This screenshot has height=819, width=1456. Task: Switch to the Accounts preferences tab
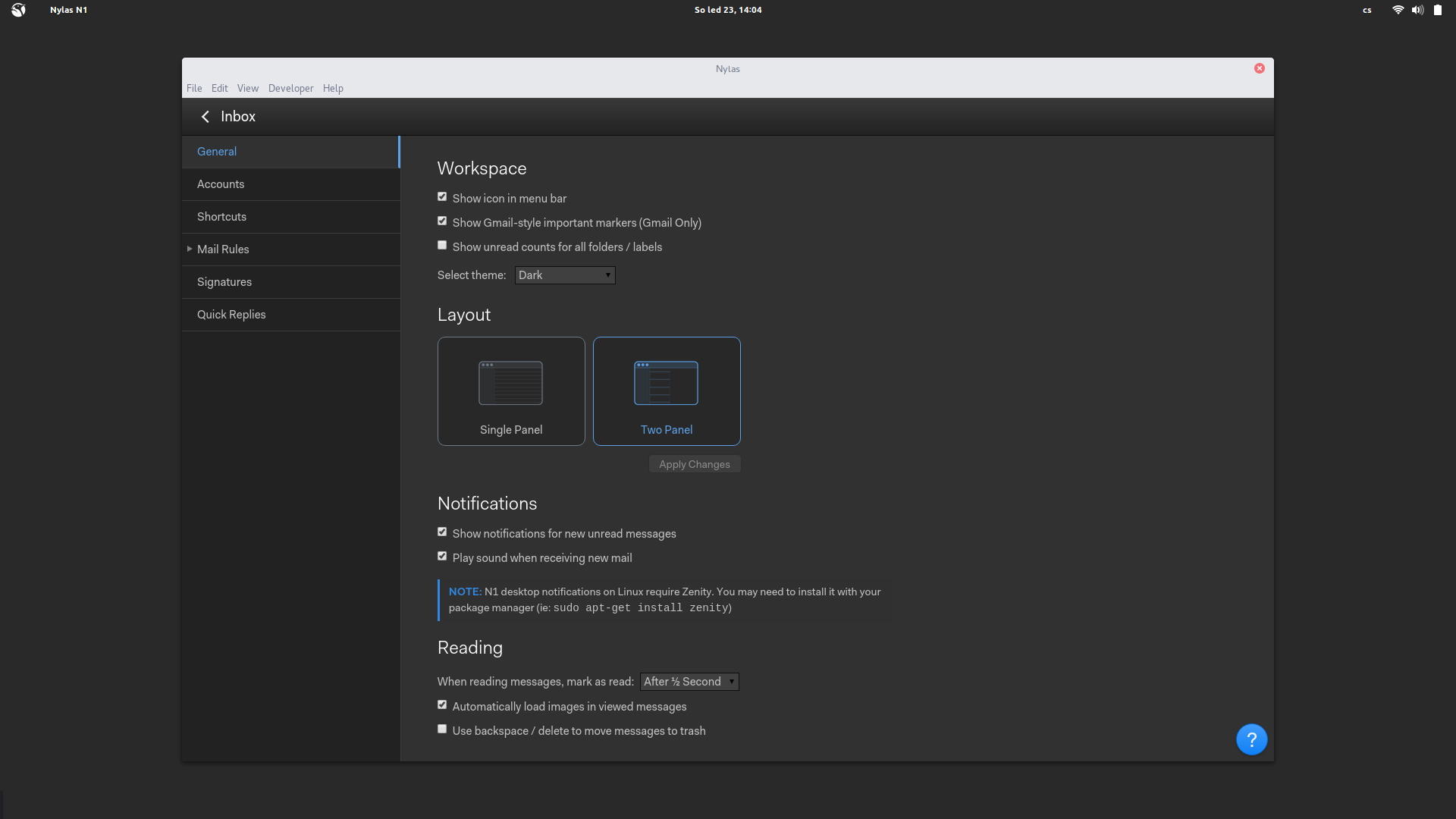point(290,184)
